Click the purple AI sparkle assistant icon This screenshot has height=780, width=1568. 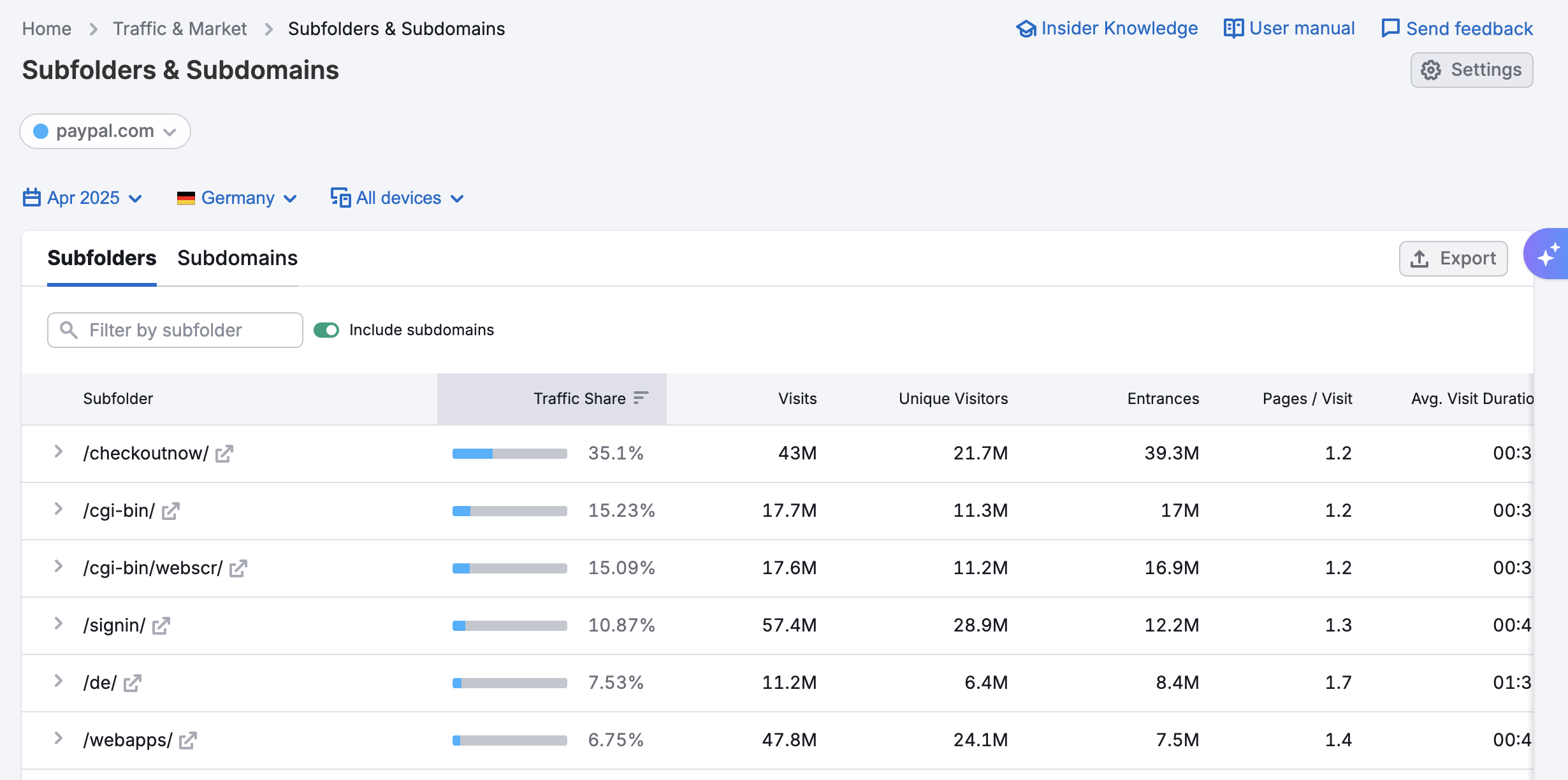click(1548, 254)
